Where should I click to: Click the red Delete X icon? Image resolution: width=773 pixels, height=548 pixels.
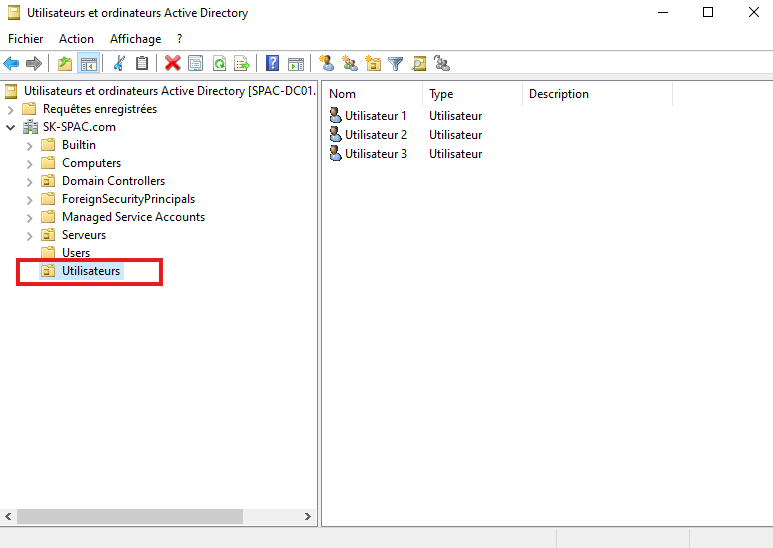click(172, 63)
